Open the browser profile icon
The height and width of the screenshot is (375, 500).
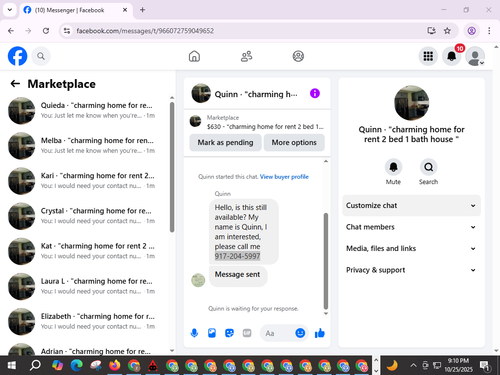coord(471,31)
